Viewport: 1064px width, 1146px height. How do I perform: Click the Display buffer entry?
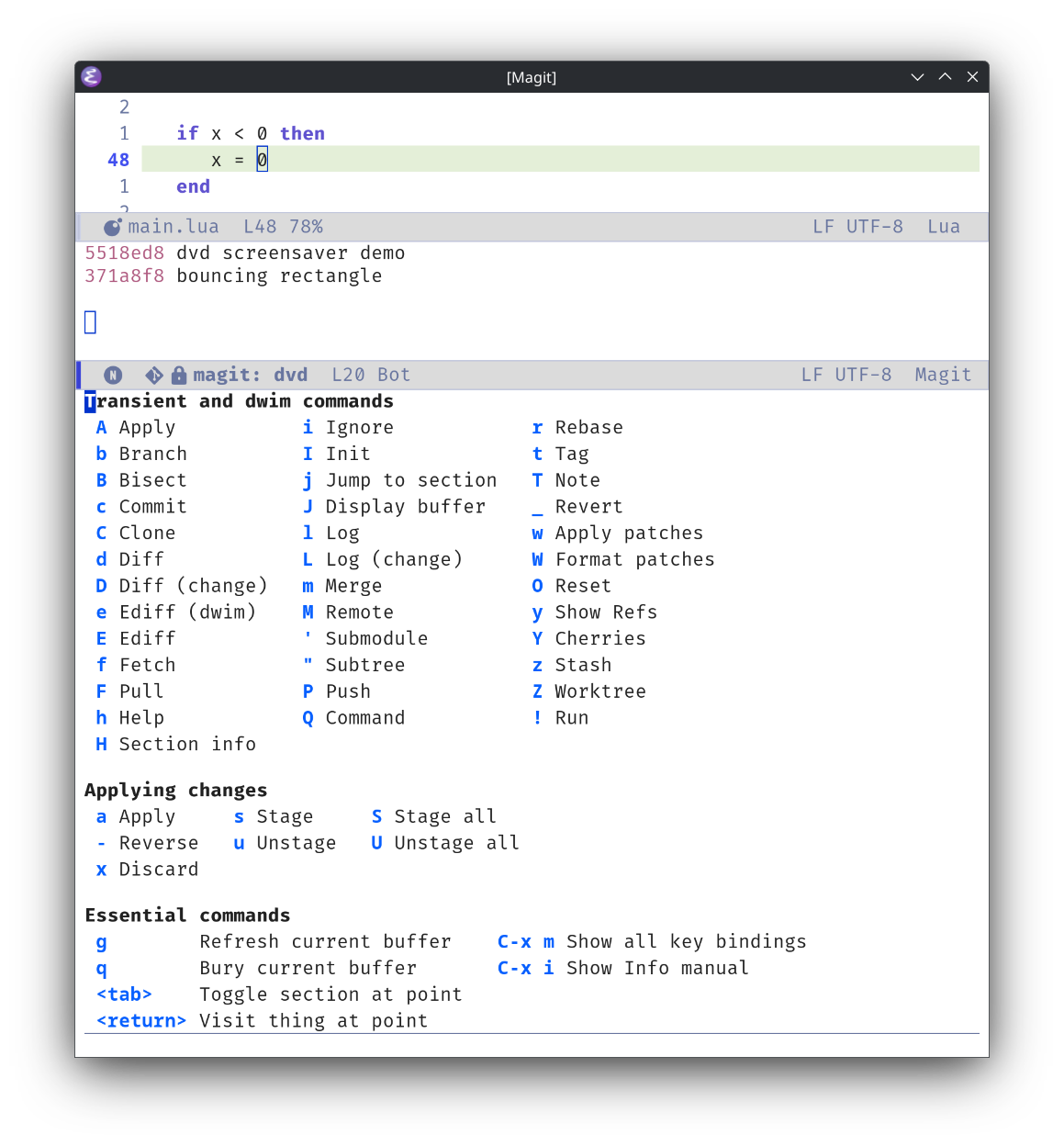tap(394, 507)
